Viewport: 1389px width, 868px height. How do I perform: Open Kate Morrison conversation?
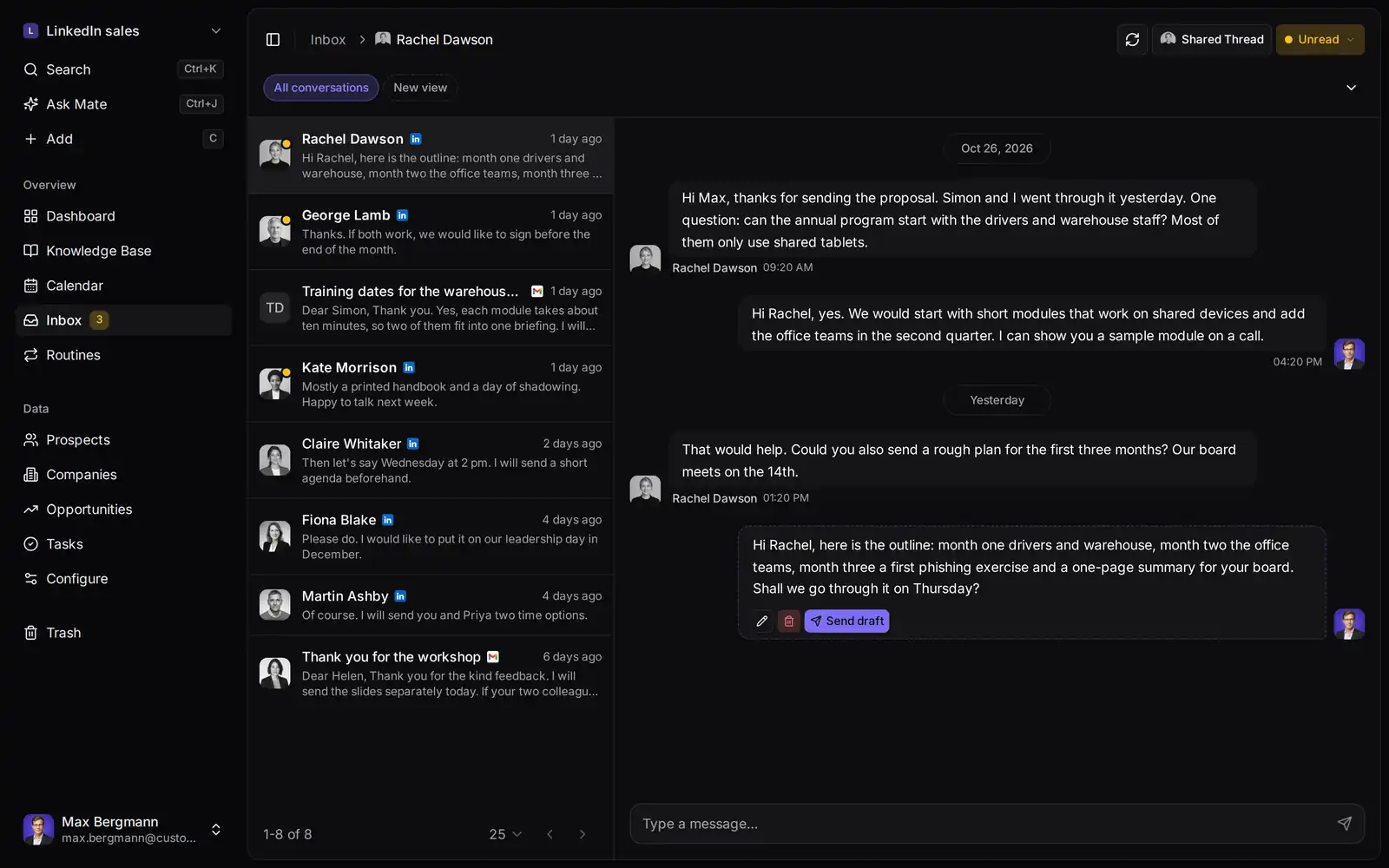click(431, 385)
